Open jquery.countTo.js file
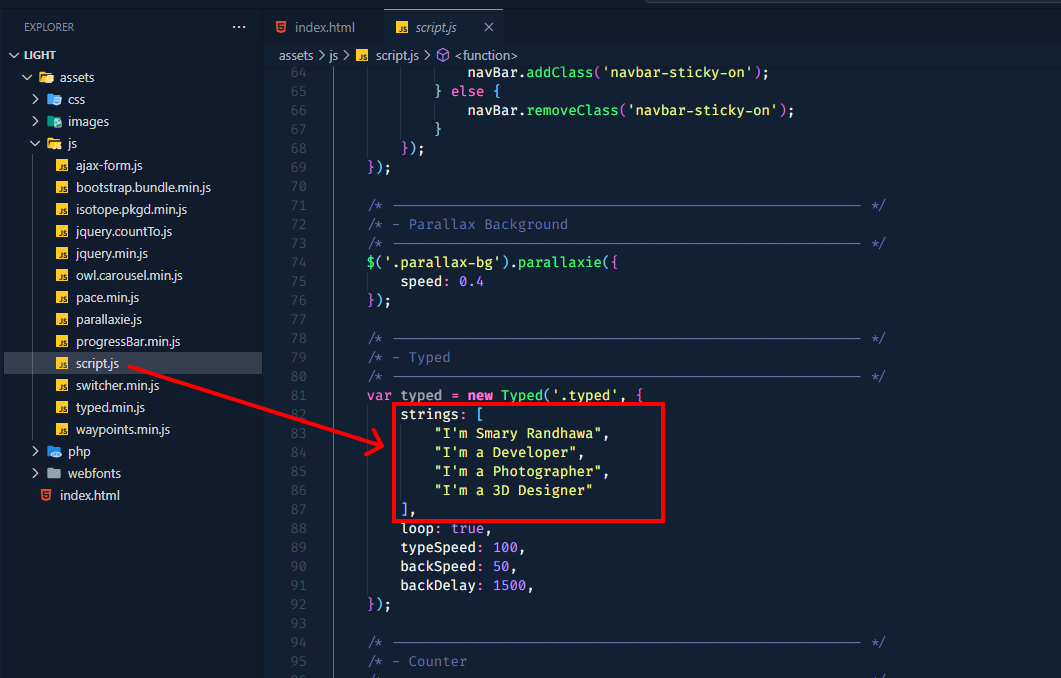The height and width of the screenshot is (678, 1061). tap(124, 231)
